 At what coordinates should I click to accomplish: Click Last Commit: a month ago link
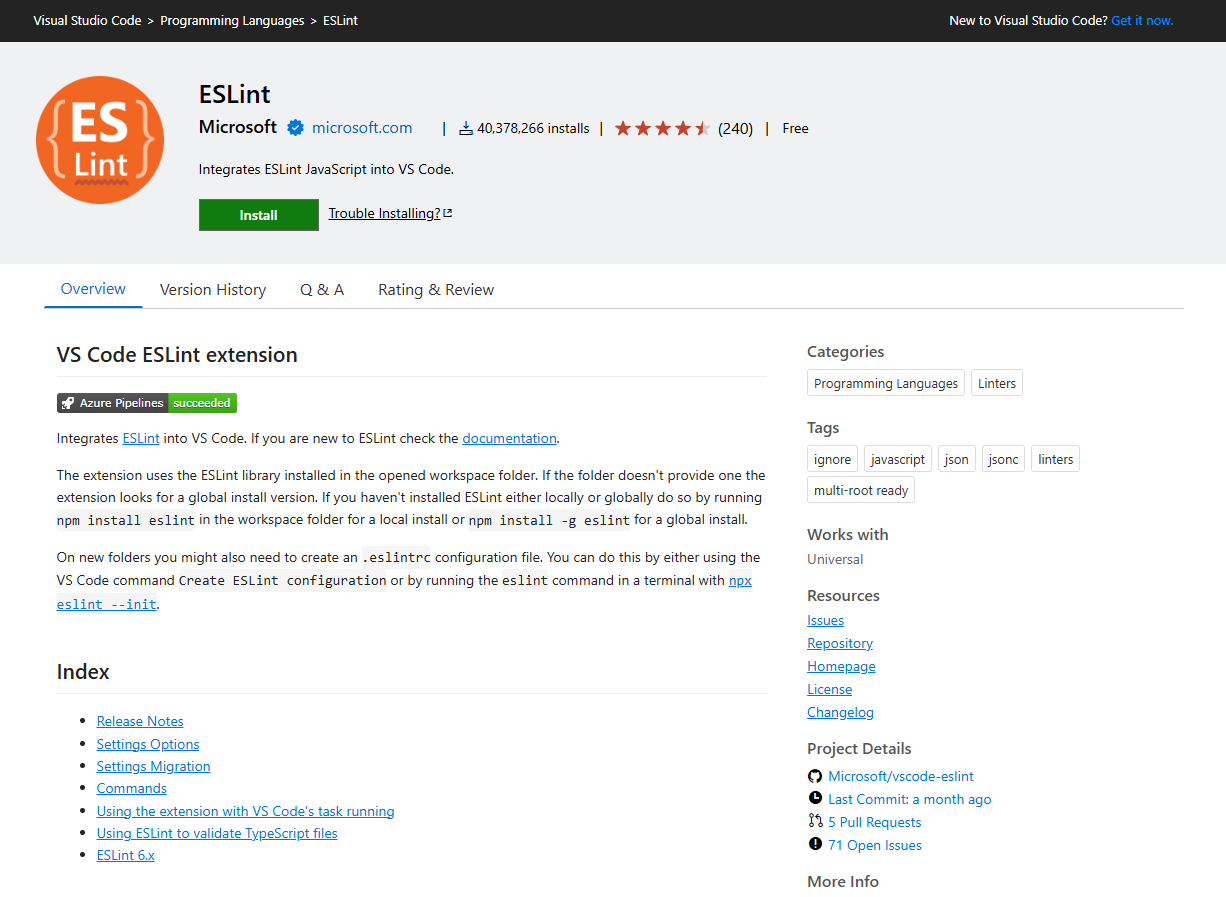point(910,799)
